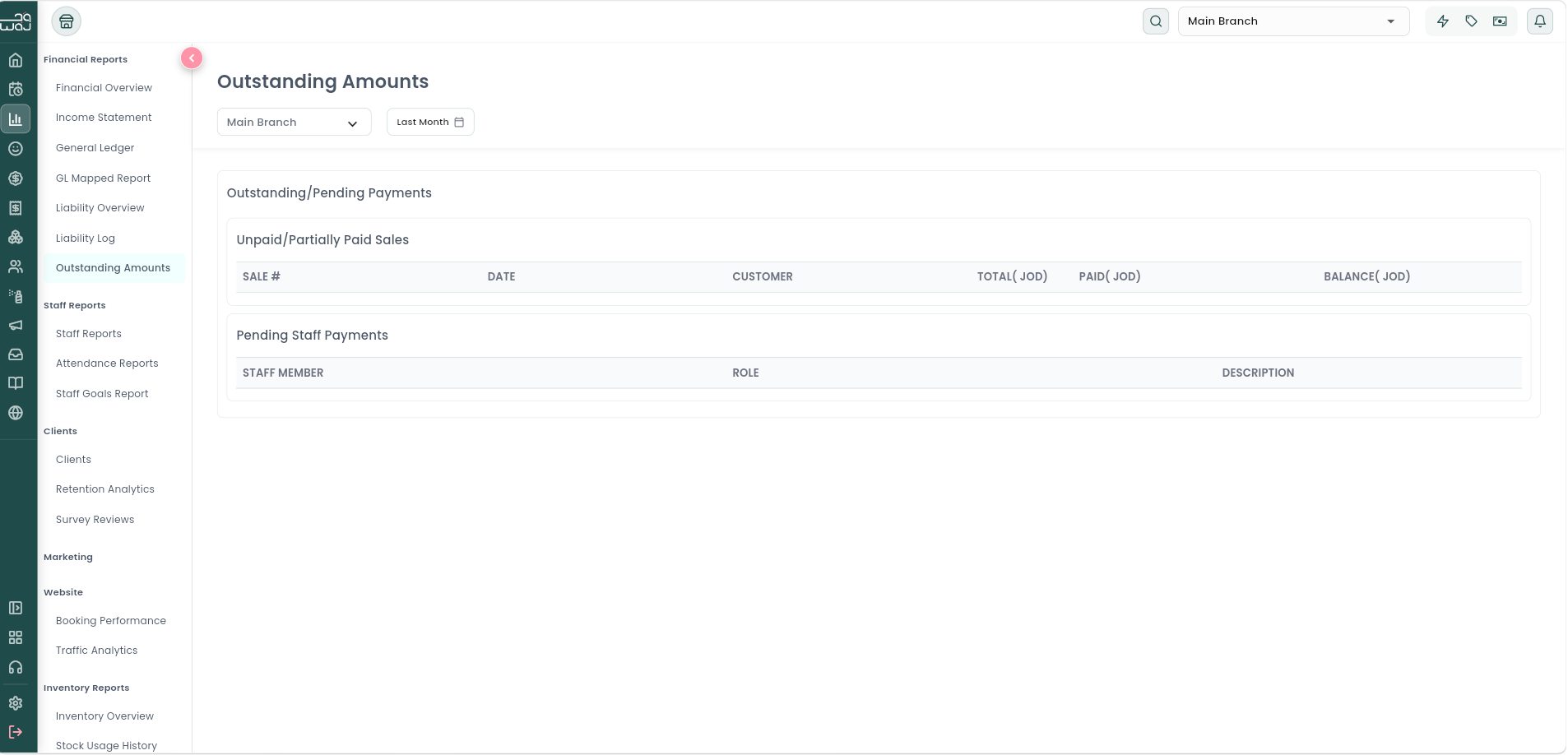Open the stacked cubes inventory icon

(16, 237)
